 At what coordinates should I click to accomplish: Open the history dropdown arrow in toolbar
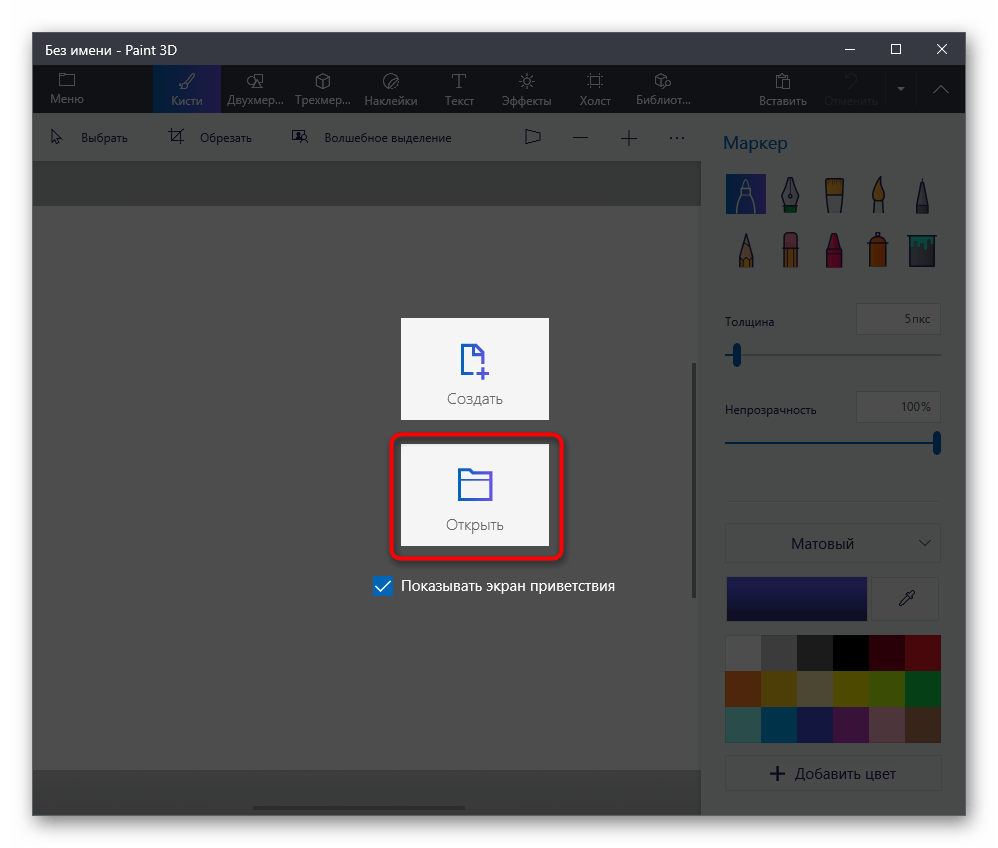tap(900, 89)
